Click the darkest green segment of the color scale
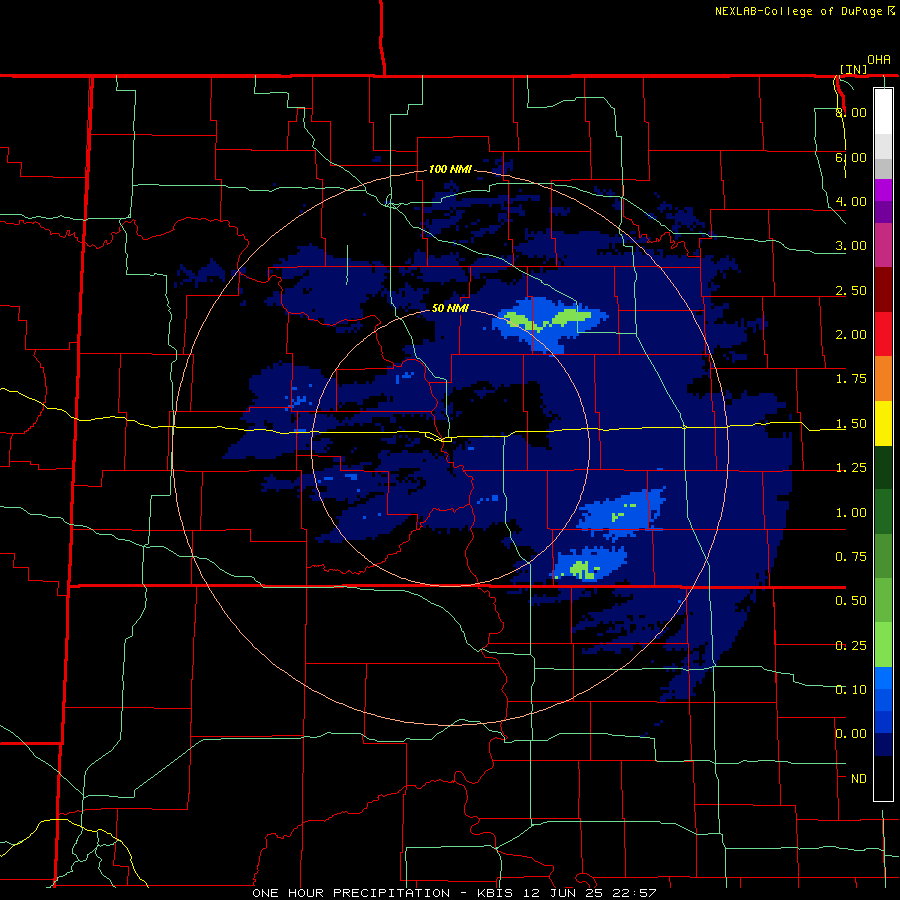The height and width of the screenshot is (900, 900). click(x=883, y=468)
